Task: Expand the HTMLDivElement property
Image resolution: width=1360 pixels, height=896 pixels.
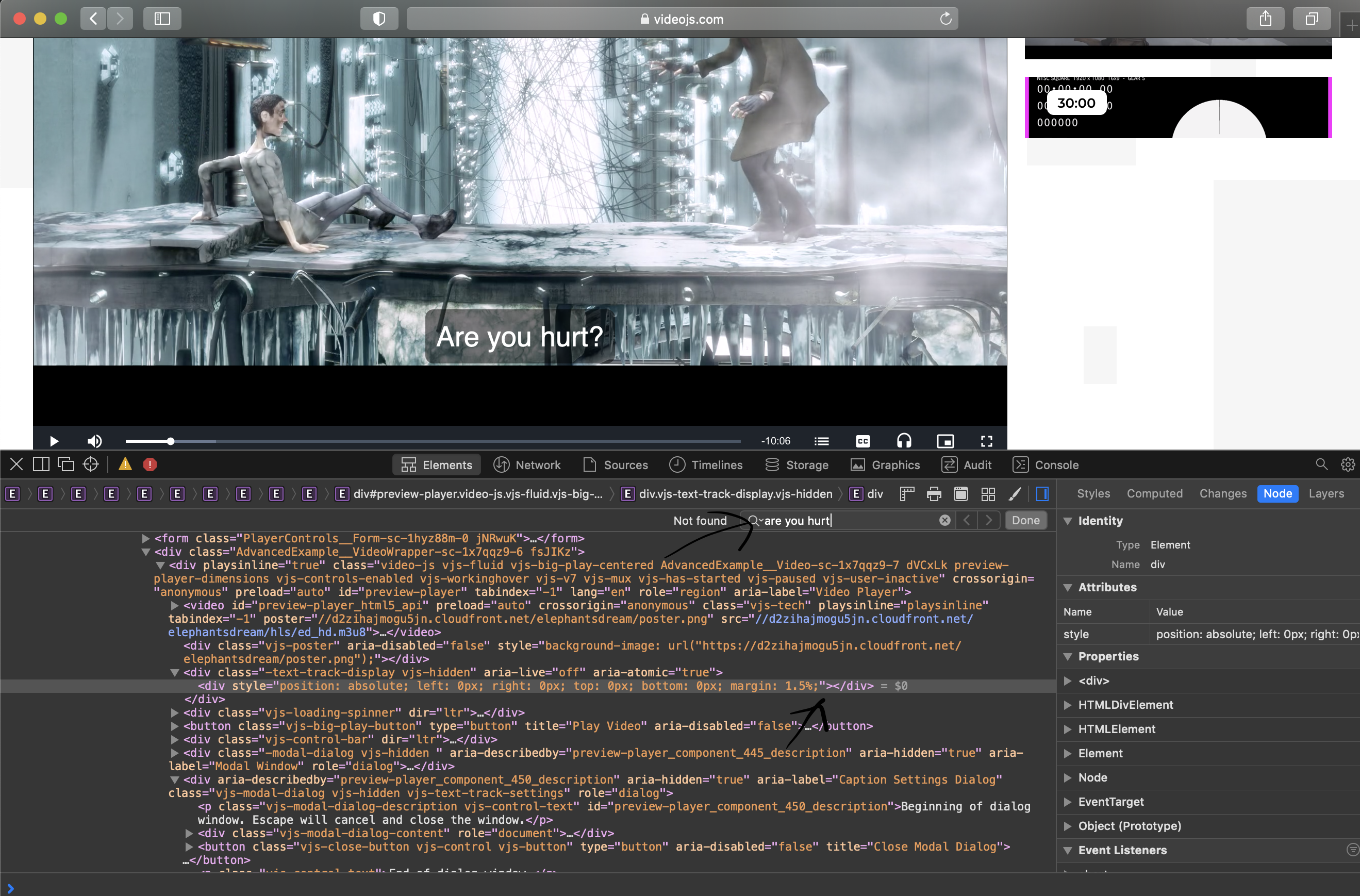Action: (x=1067, y=705)
